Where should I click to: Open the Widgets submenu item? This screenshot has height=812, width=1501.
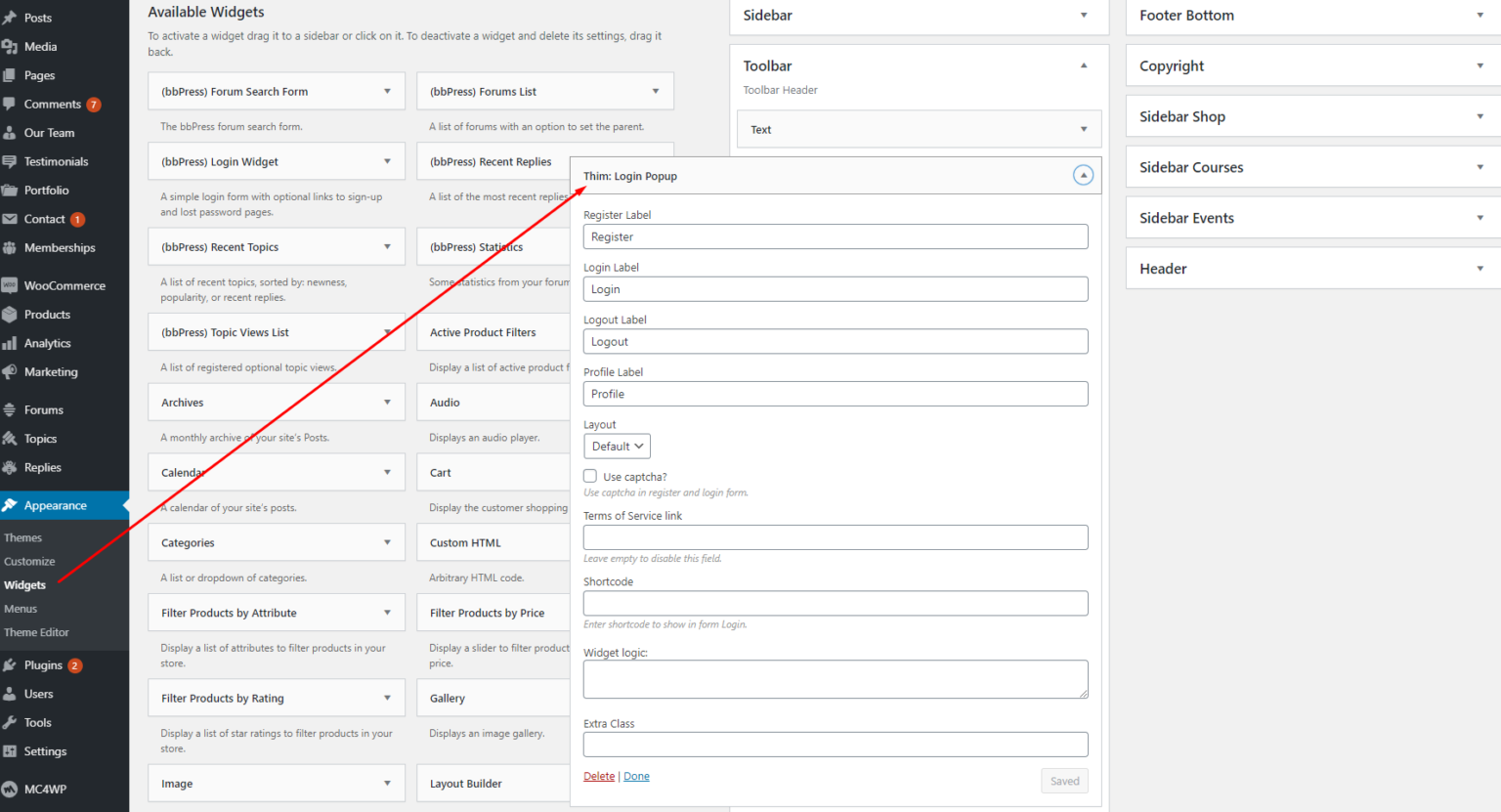[x=24, y=584]
